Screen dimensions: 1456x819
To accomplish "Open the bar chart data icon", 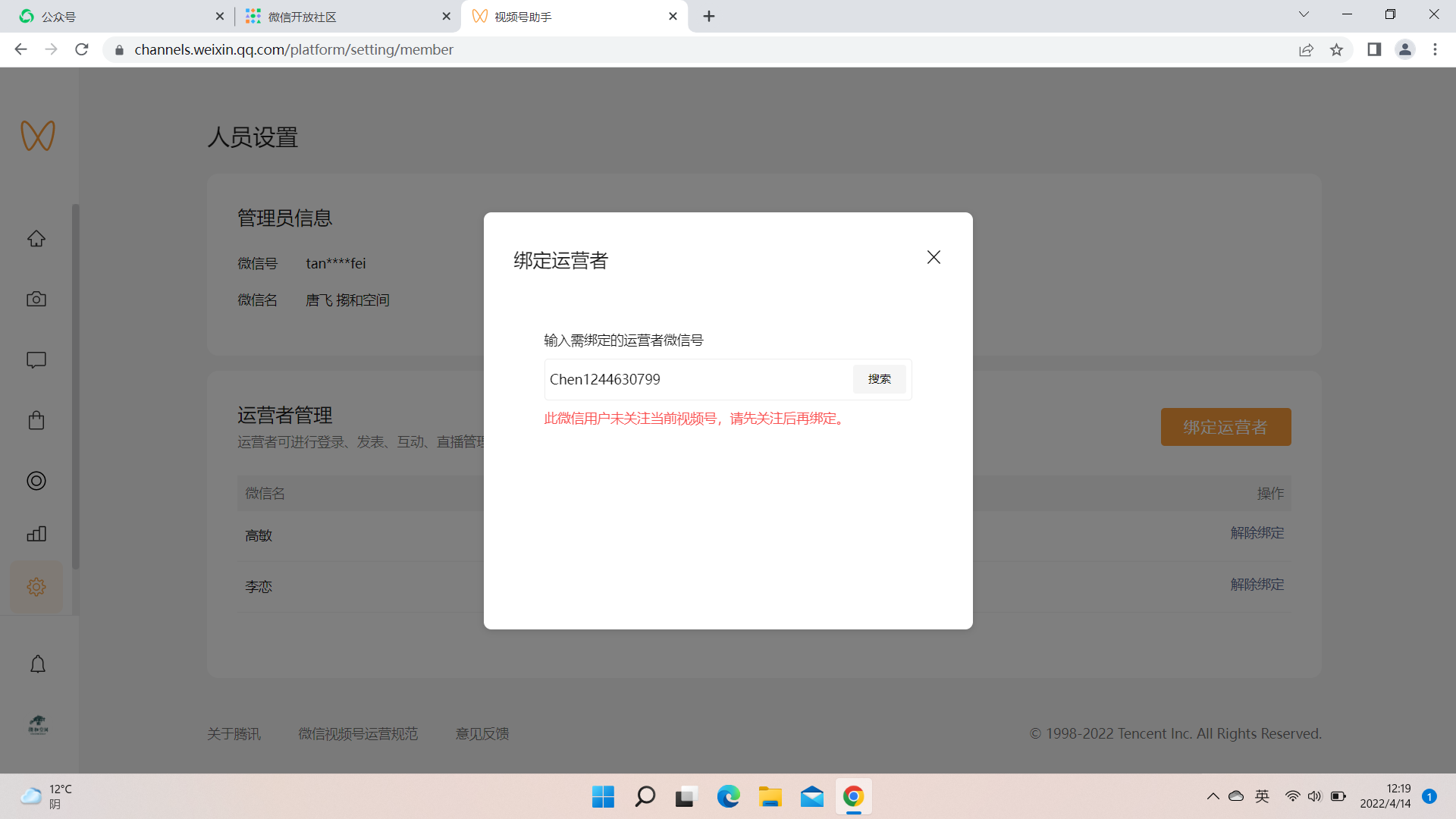I will click(x=36, y=534).
